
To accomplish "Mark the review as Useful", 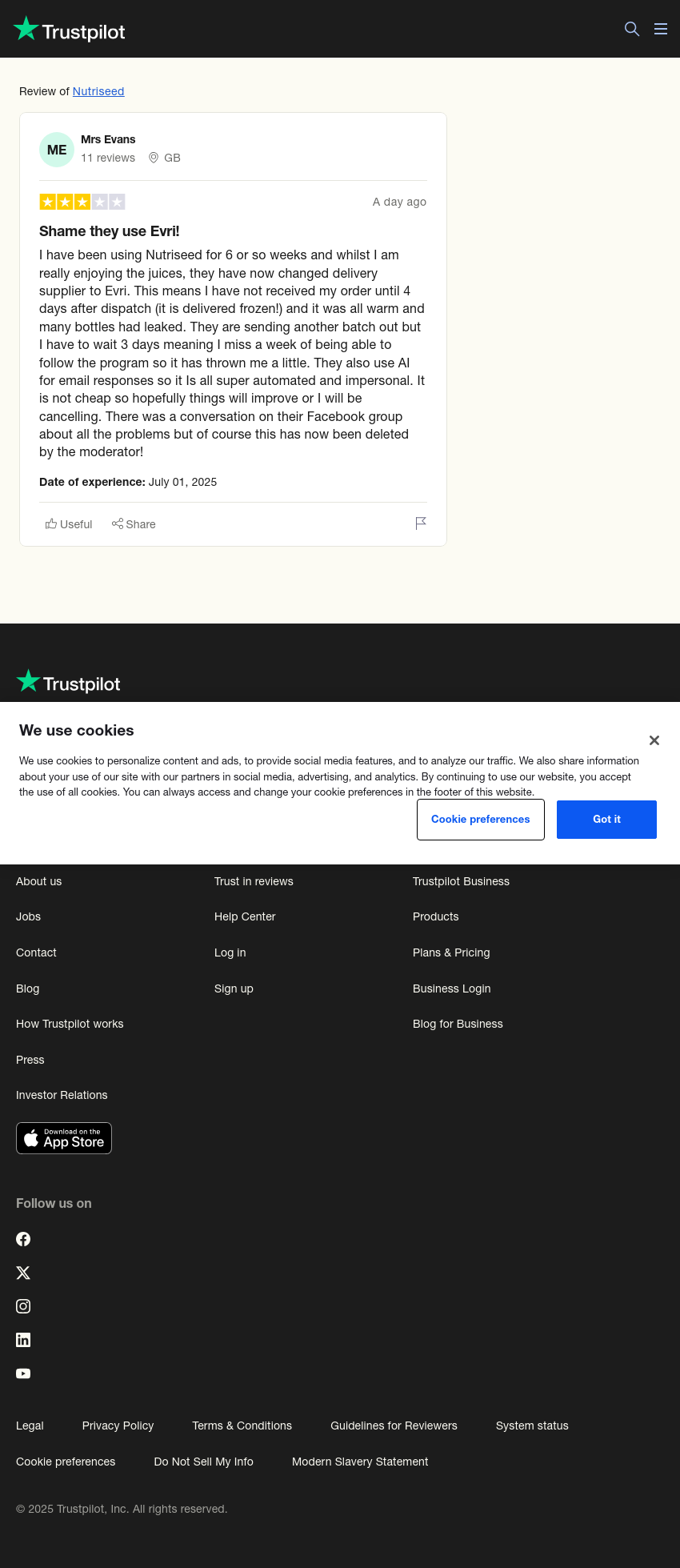I will (69, 524).
